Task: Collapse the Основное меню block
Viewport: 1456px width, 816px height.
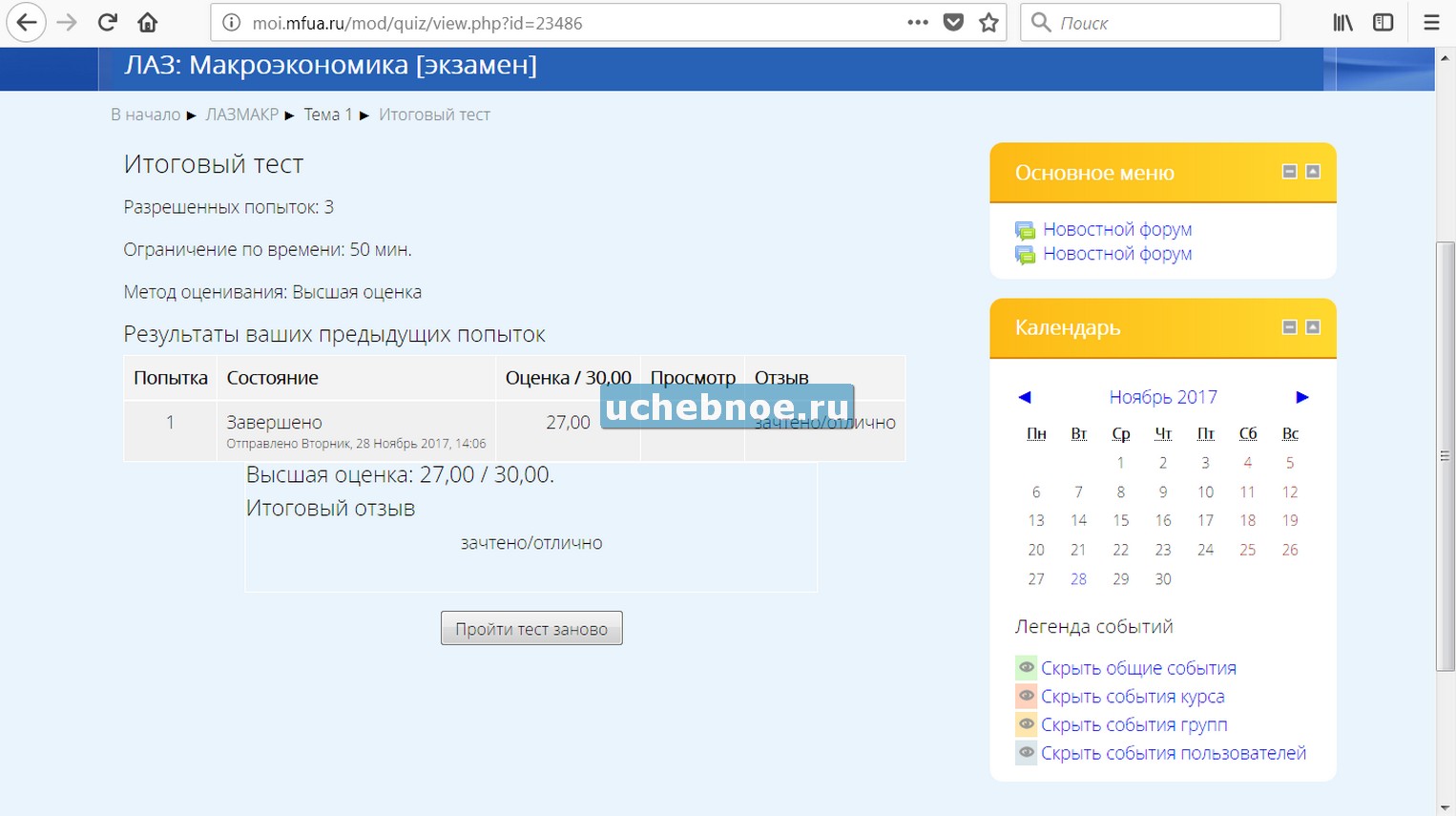Action: coord(1290,172)
